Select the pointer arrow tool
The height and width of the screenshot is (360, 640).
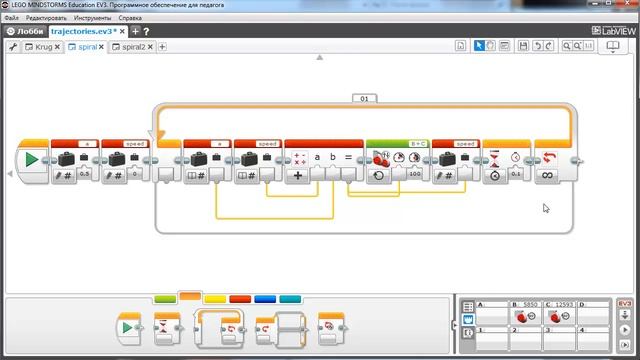pos(479,46)
